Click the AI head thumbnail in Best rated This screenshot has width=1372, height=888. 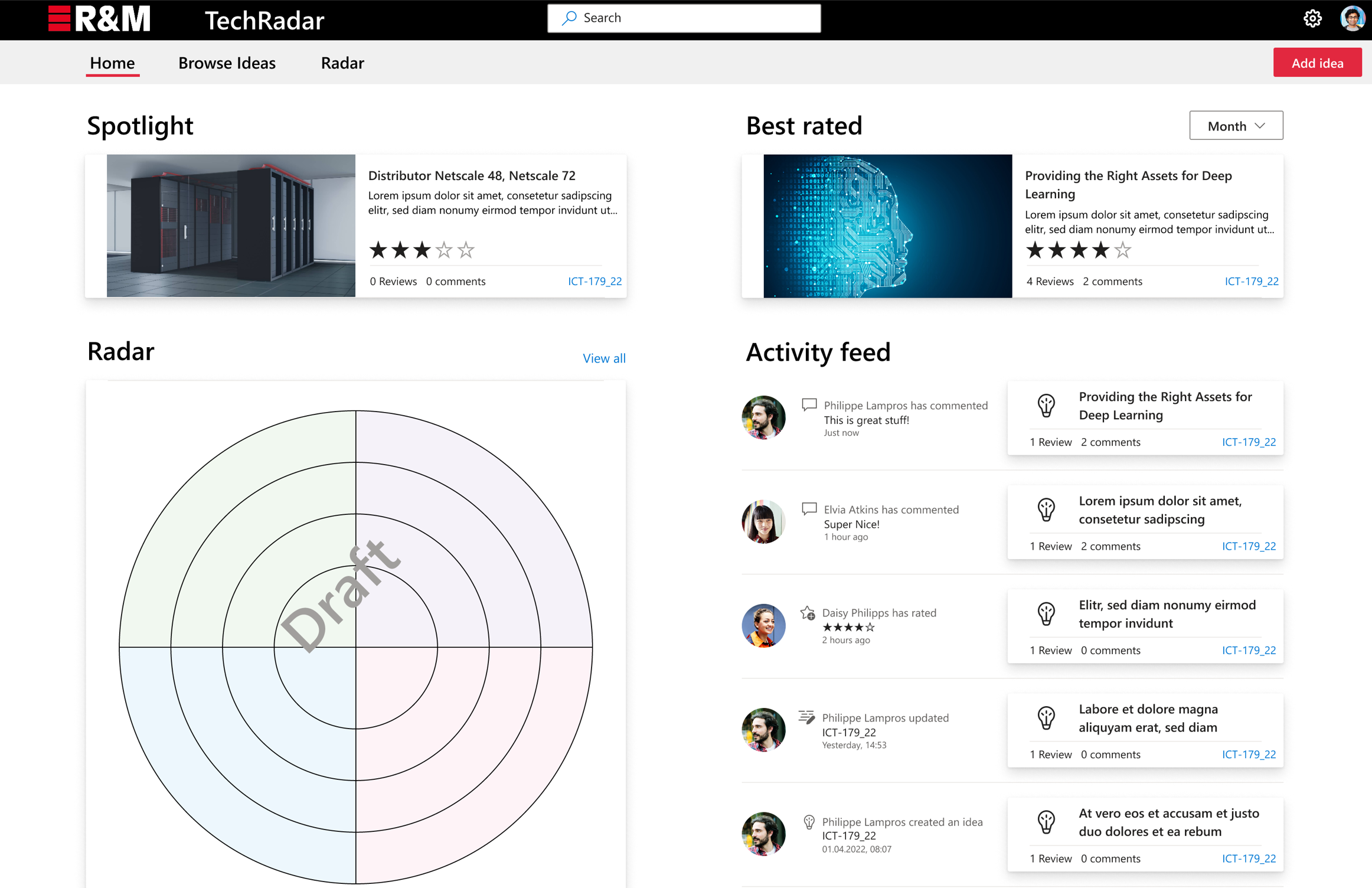887,226
